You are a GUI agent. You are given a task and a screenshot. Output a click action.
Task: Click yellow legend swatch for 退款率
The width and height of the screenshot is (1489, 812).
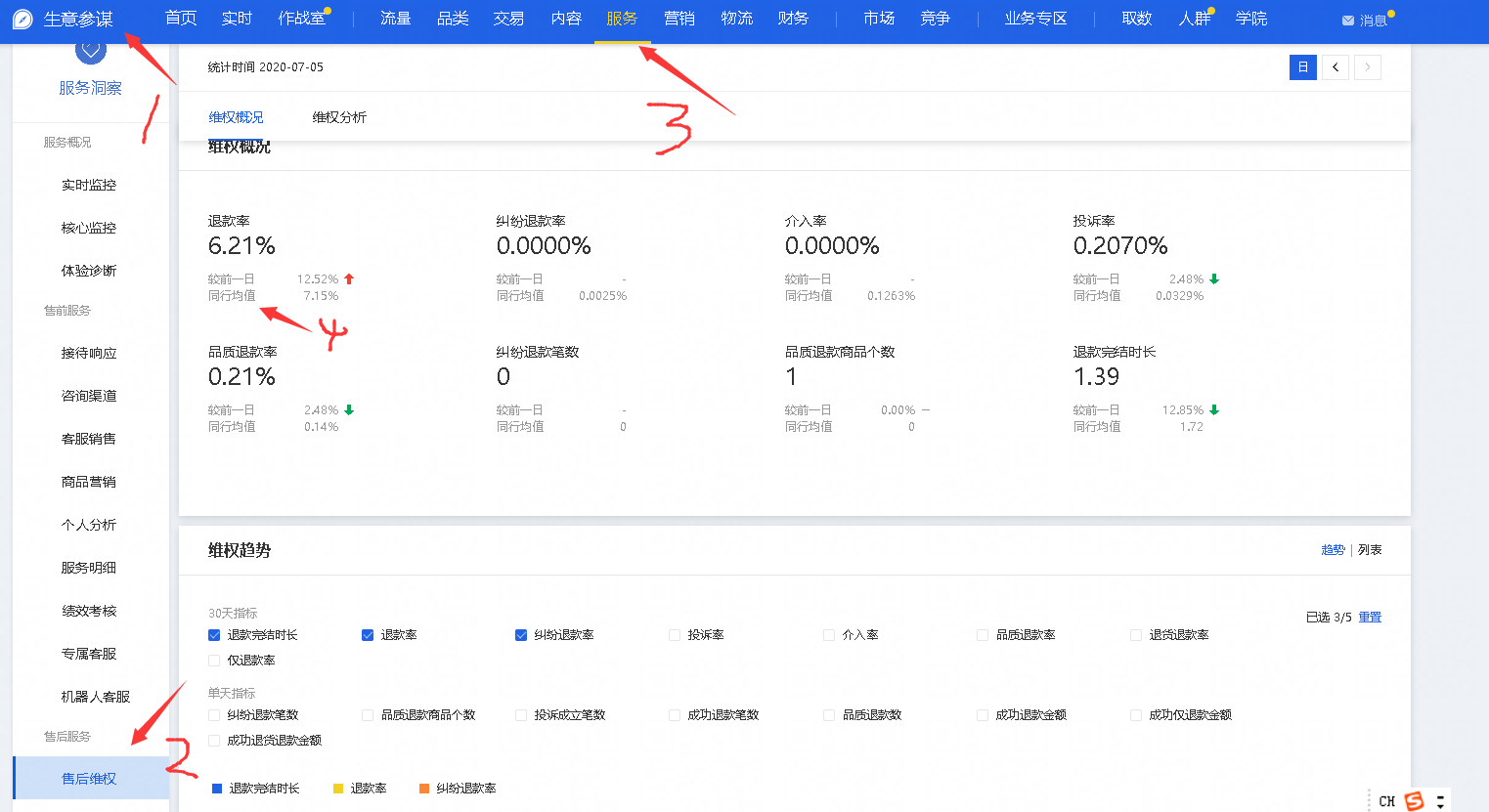click(338, 789)
